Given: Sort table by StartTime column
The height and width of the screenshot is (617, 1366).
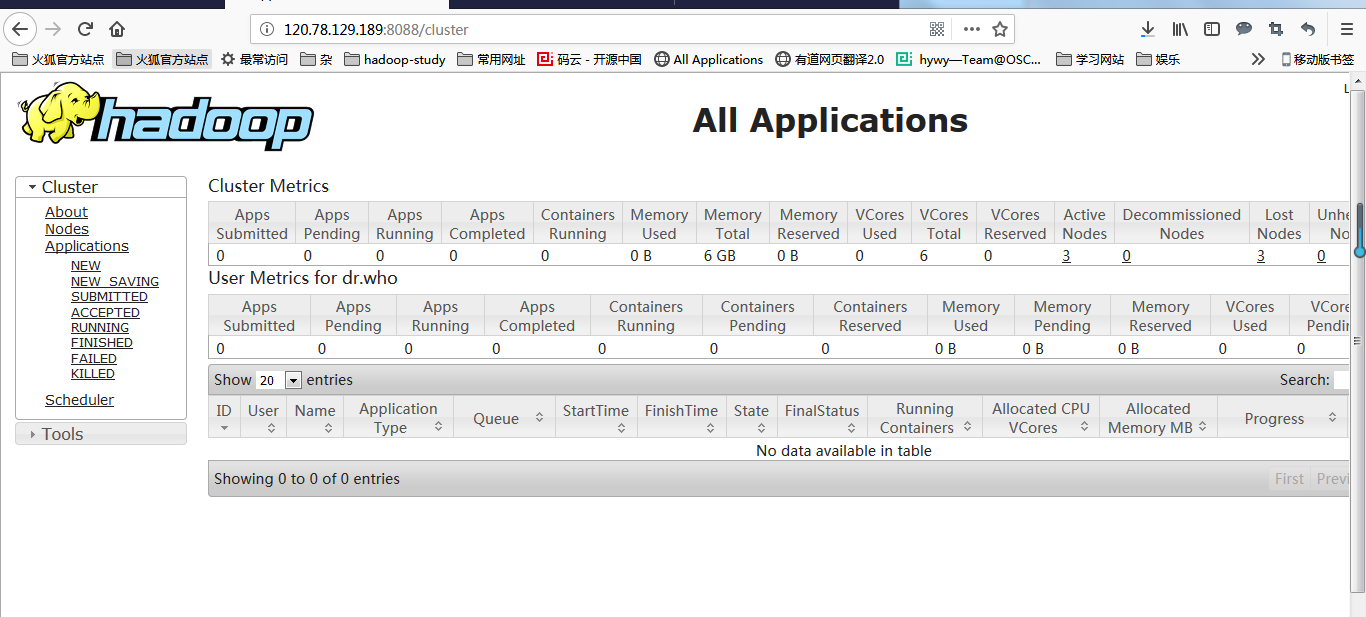Looking at the screenshot, I should point(596,418).
